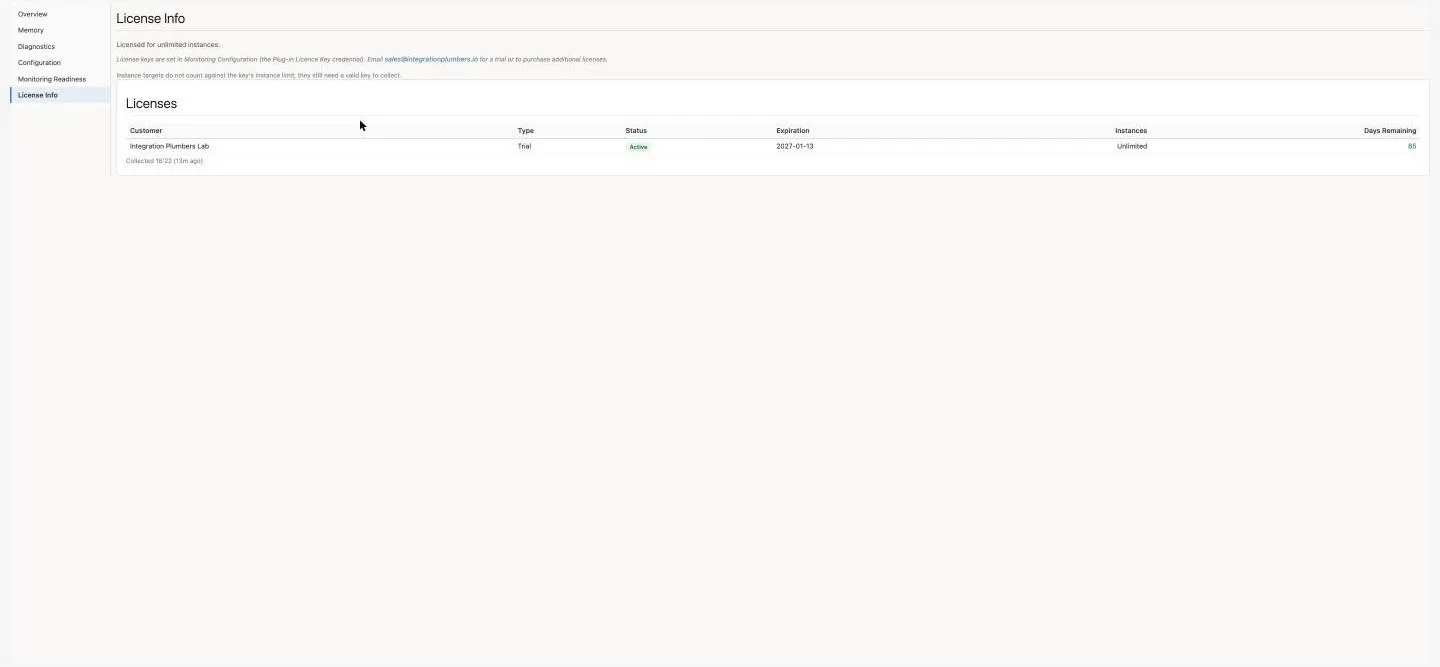
Task: Click the 2027-01-13 expiration date
Action: (795, 146)
